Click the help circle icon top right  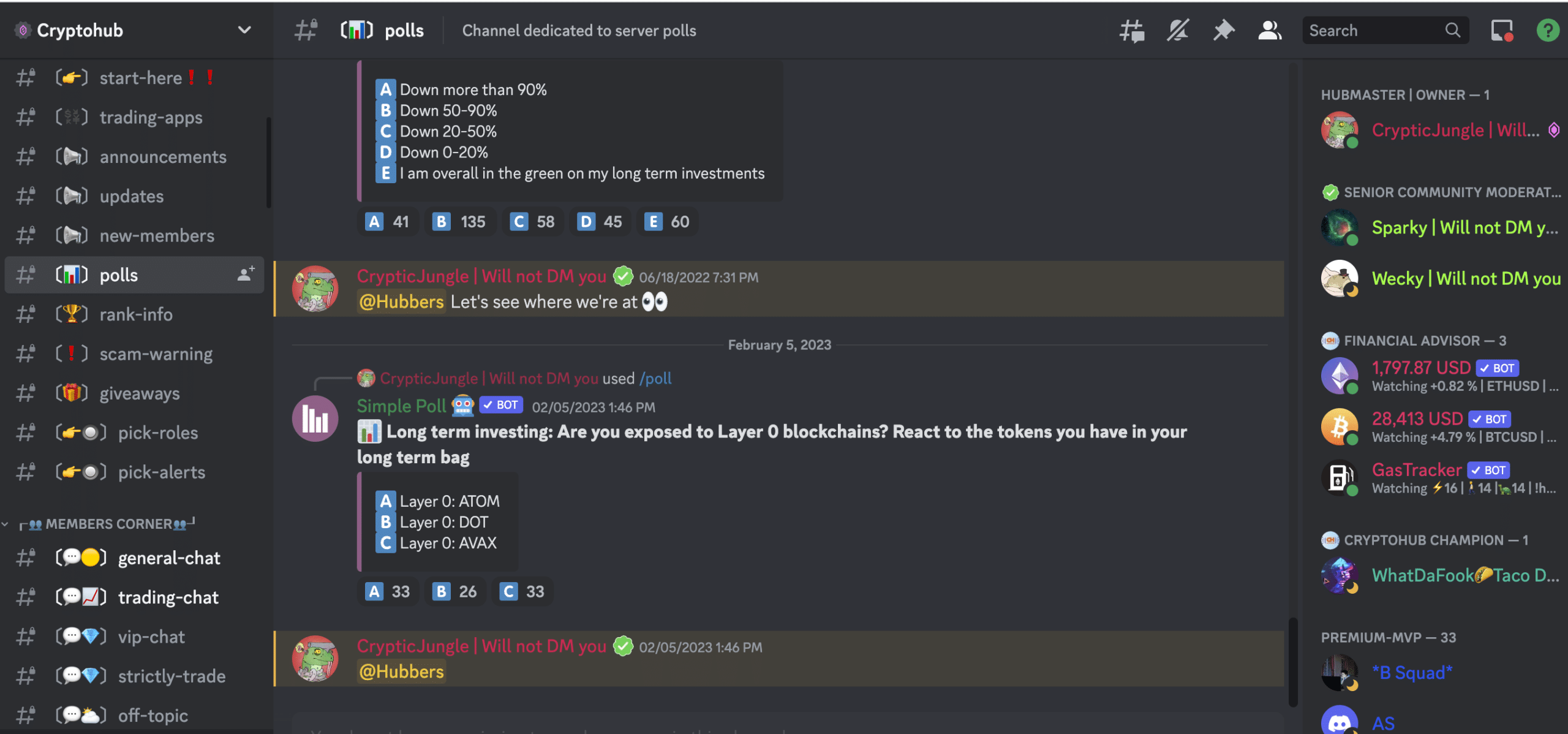(x=1549, y=29)
